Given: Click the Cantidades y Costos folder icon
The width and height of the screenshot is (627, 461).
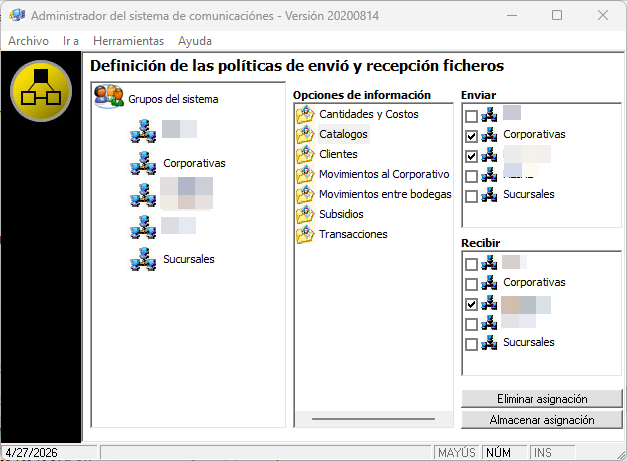Looking at the screenshot, I should (x=305, y=114).
